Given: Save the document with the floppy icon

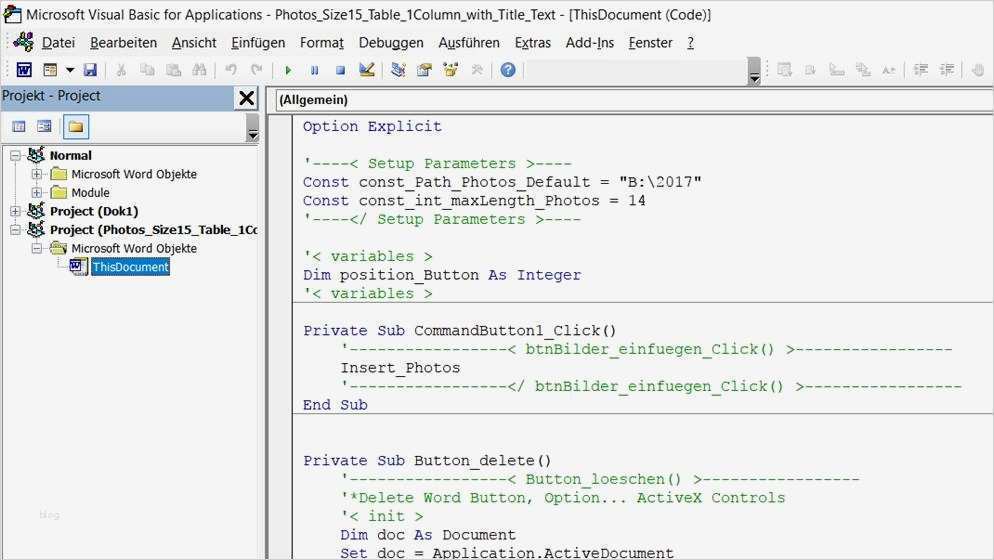Looking at the screenshot, I should pyautogui.click(x=90, y=70).
